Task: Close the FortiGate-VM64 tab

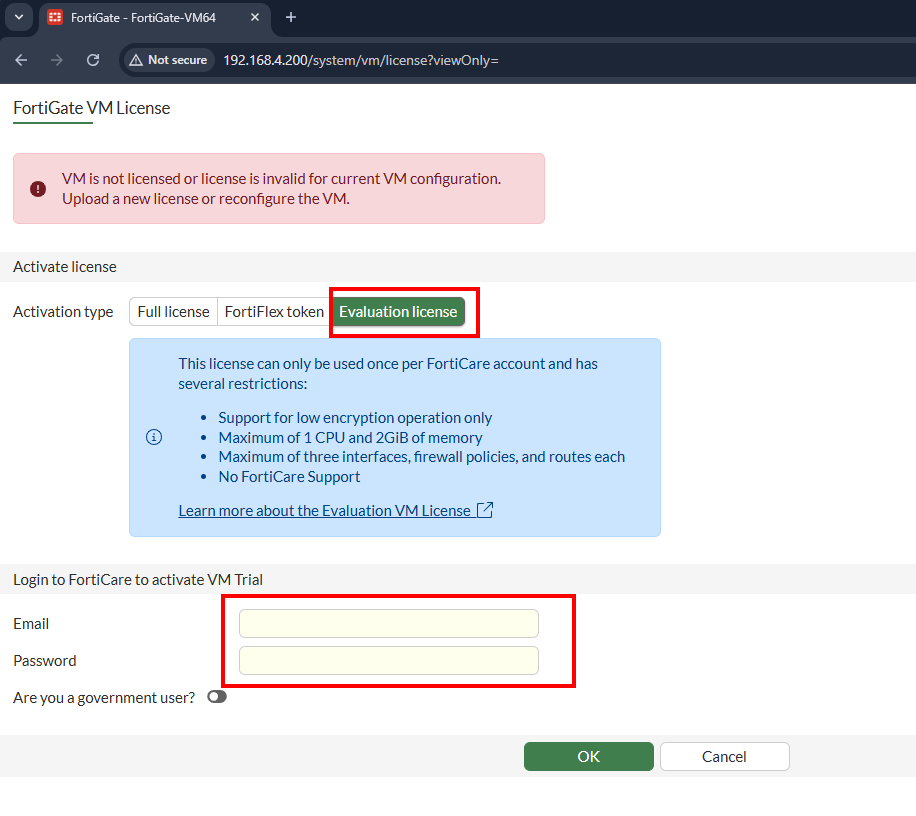Action: [x=255, y=18]
